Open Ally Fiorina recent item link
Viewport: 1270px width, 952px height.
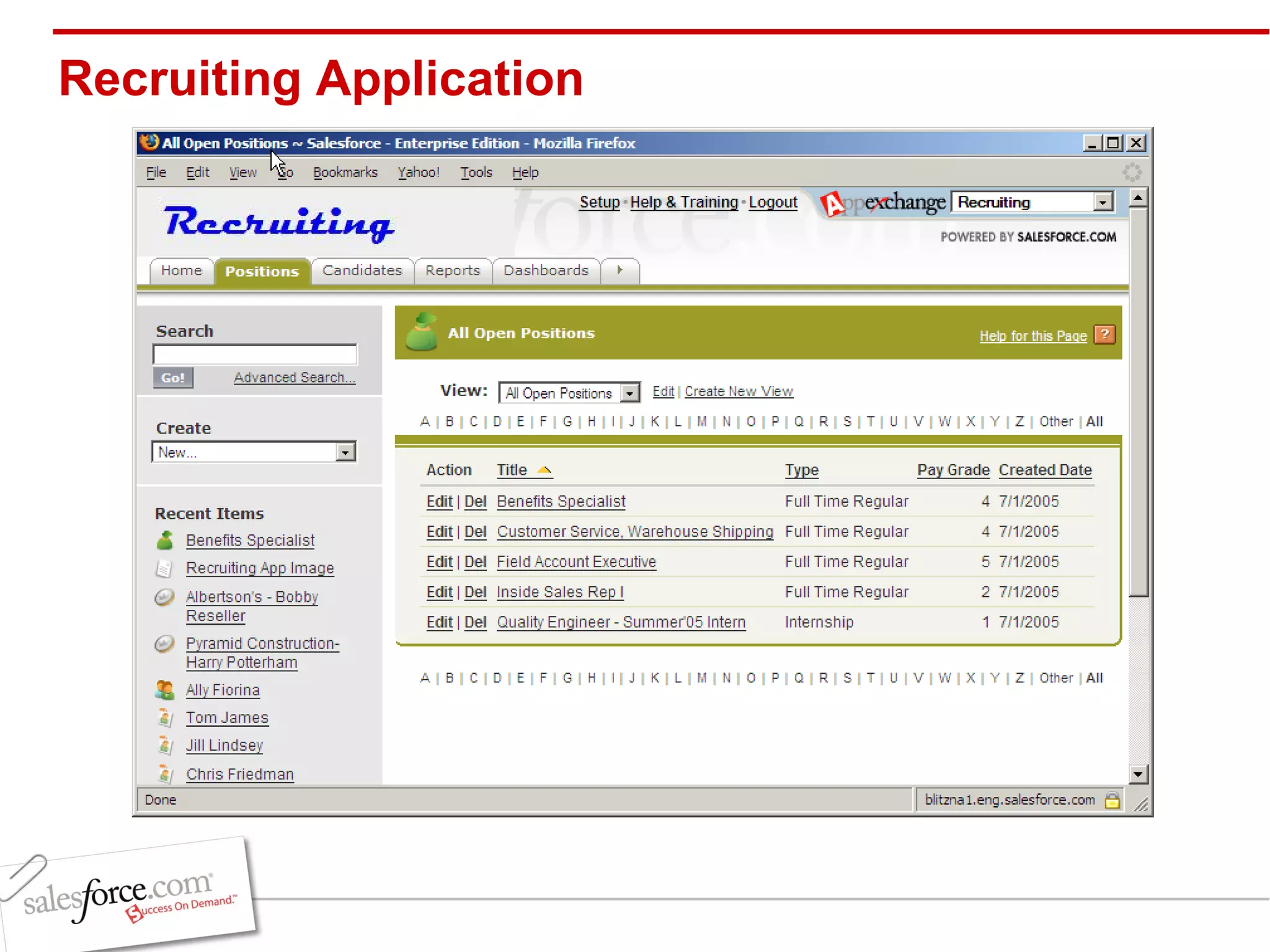(223, 690)
